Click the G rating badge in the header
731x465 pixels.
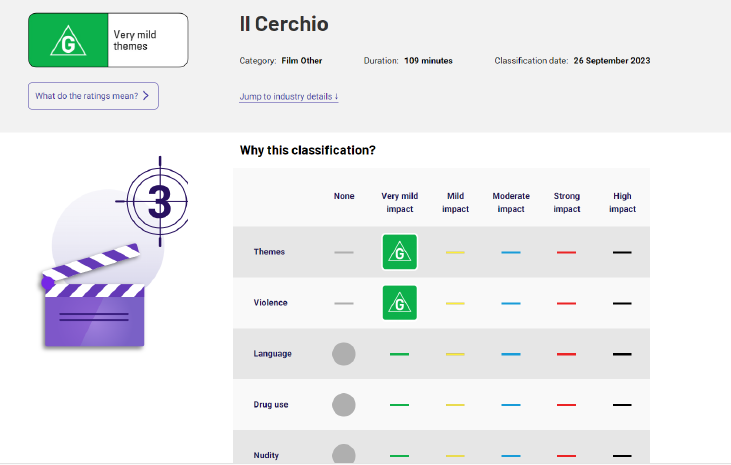68,41
